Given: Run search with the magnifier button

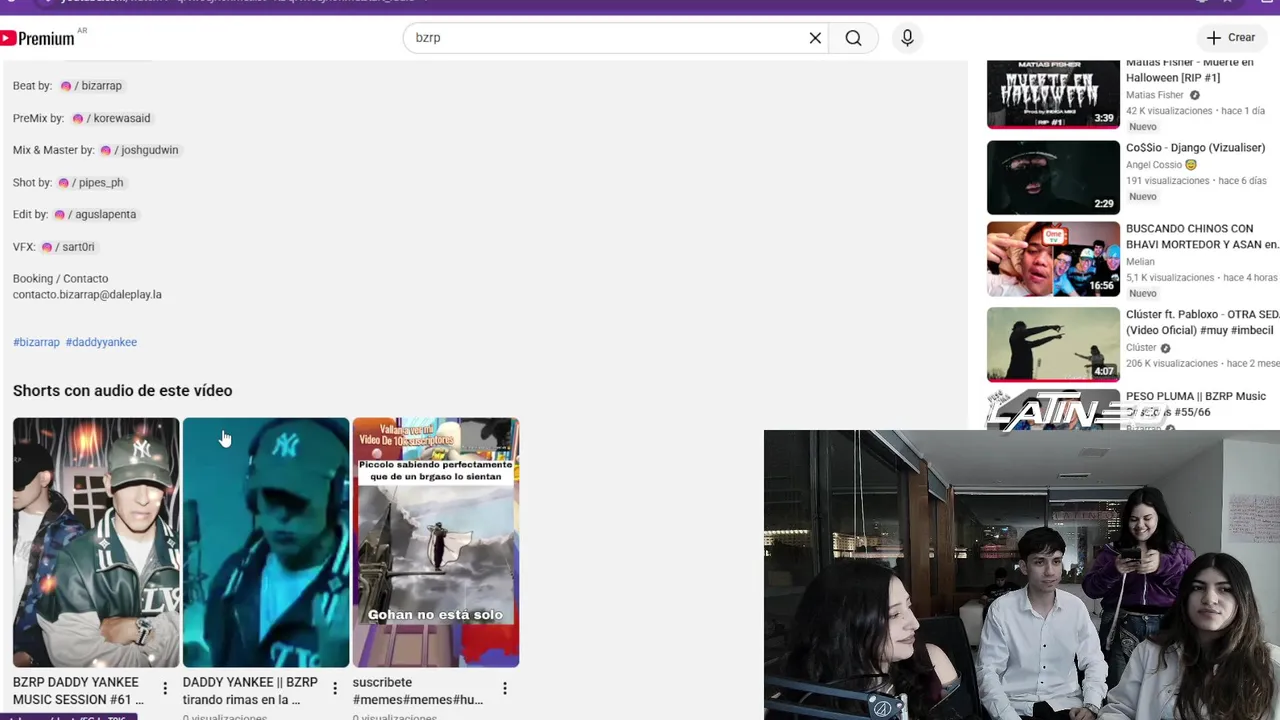Looking at the screenshot, I should 853,38.
